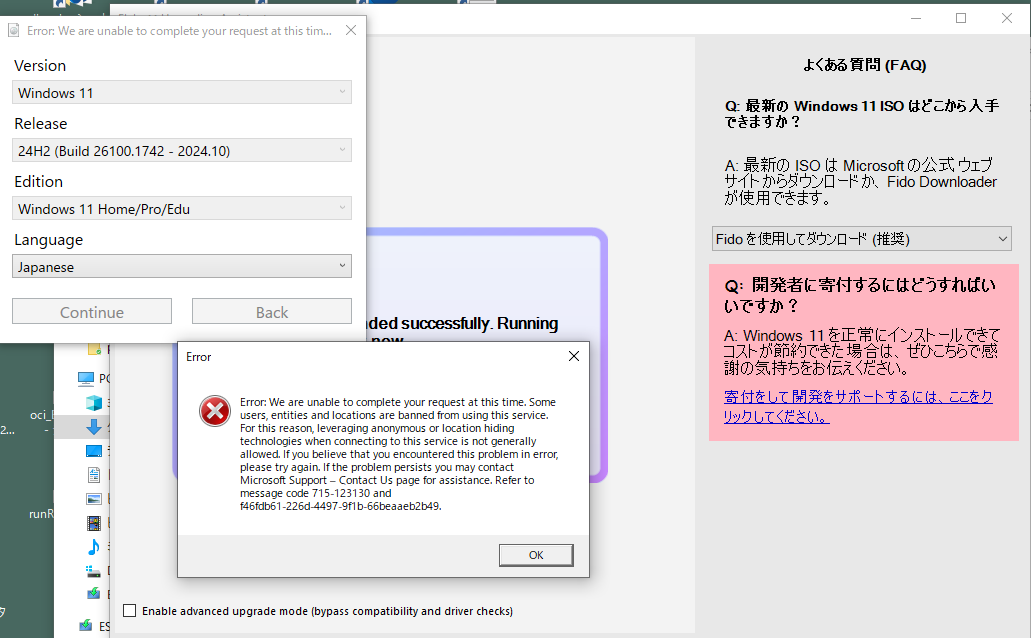Select the Windows local disk drive icon

tap(93, 571)
